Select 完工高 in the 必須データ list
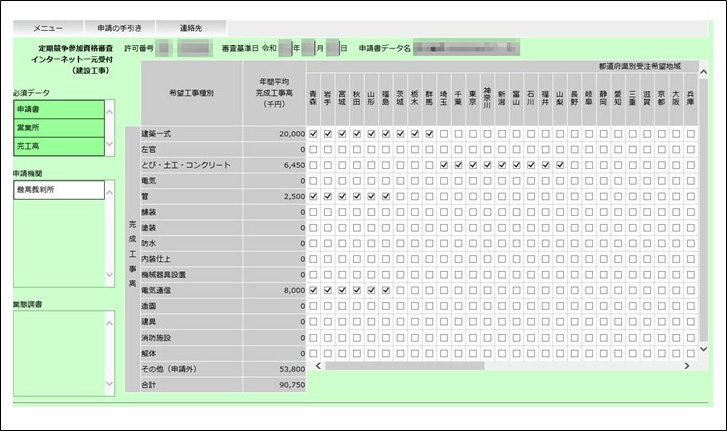Screen dimensions: 727x431 (x=59, y=146)
